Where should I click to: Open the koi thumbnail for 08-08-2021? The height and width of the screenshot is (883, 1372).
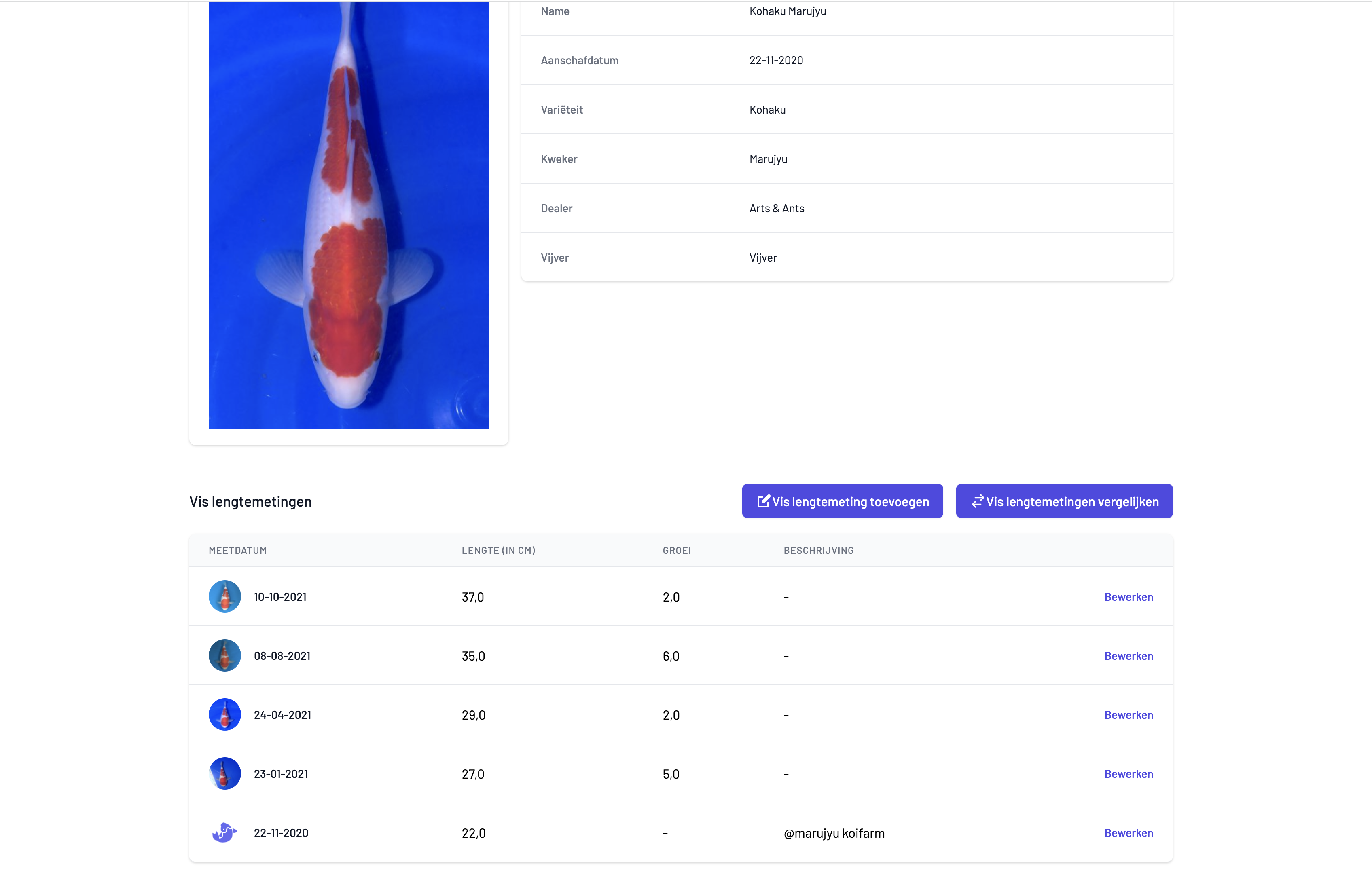pyautogui.click(x=225, y=655)
